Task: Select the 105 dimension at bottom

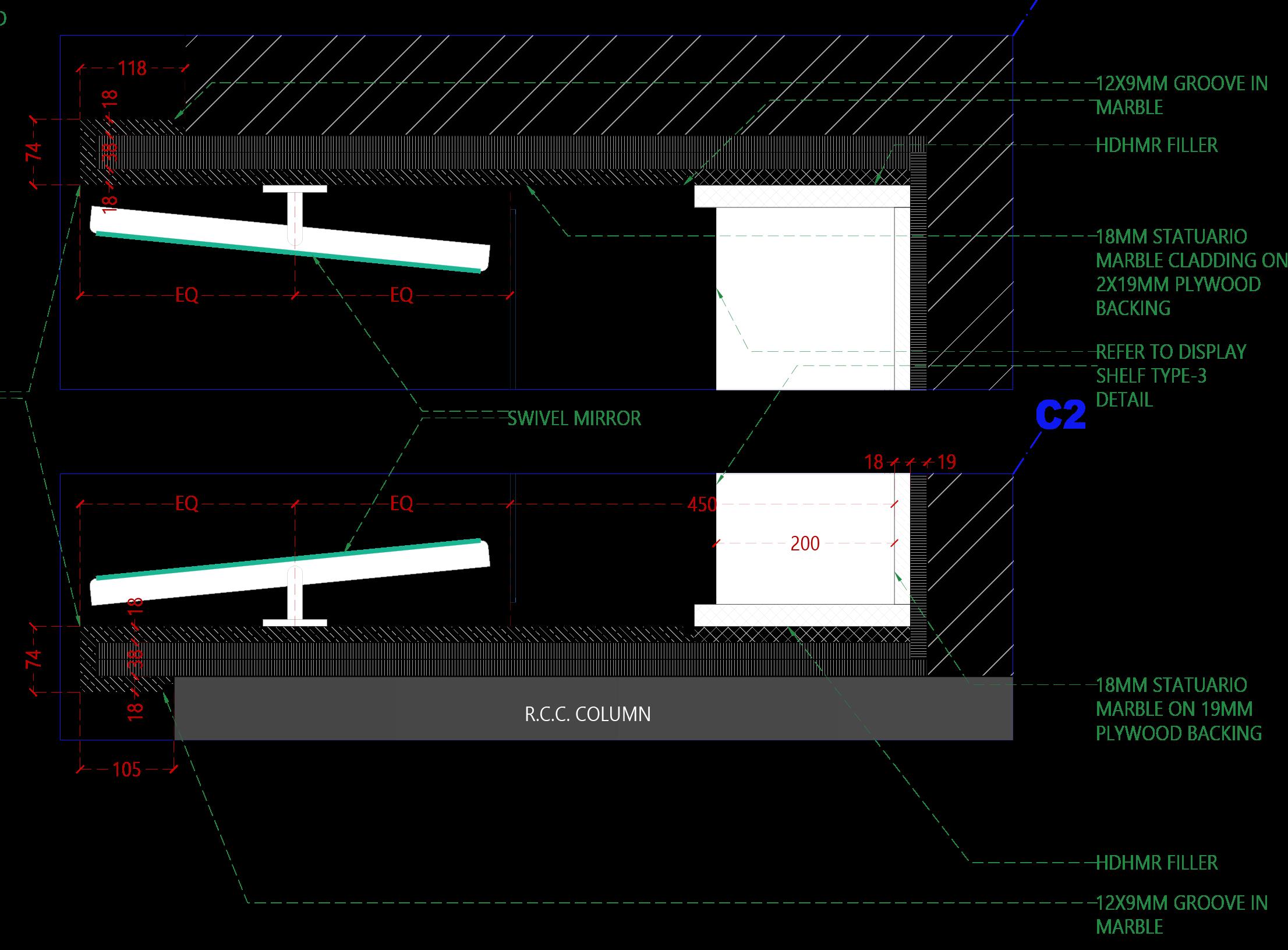Action: [127, 770]
